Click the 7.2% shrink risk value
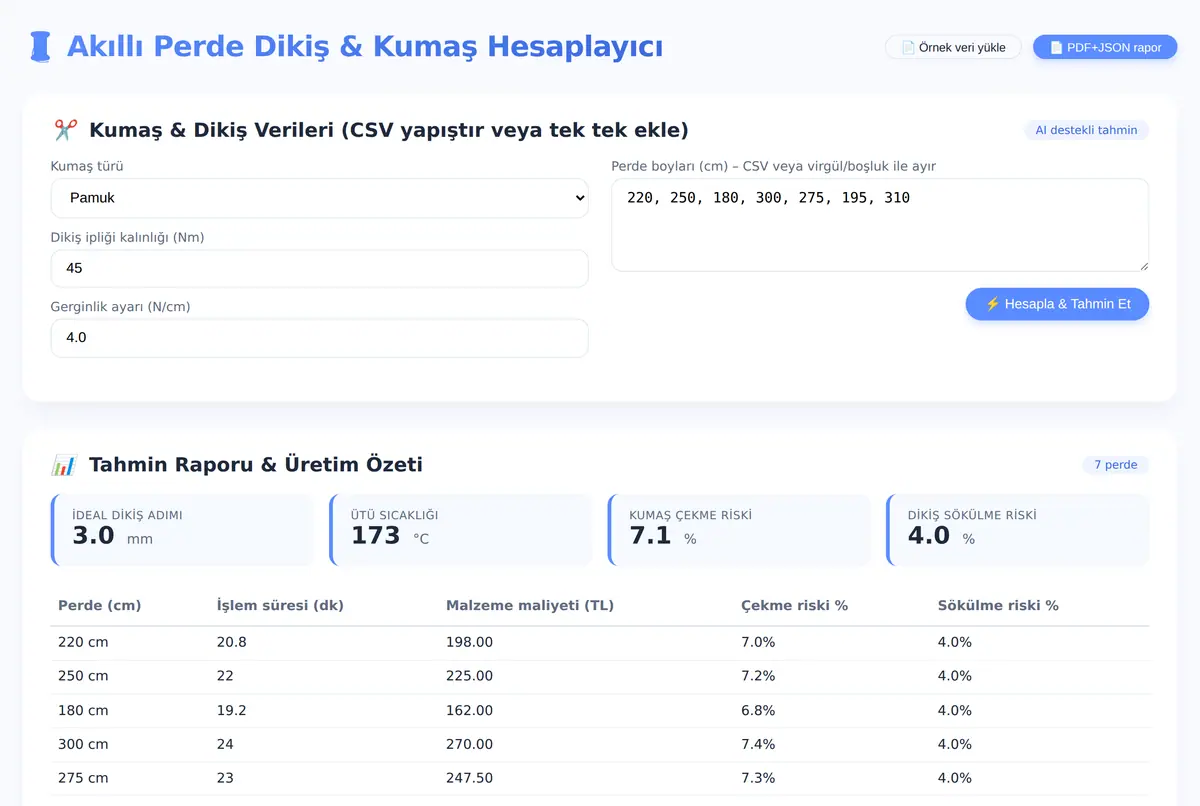This screenshot has height=806, width=1200. click(x=758, y=676)
